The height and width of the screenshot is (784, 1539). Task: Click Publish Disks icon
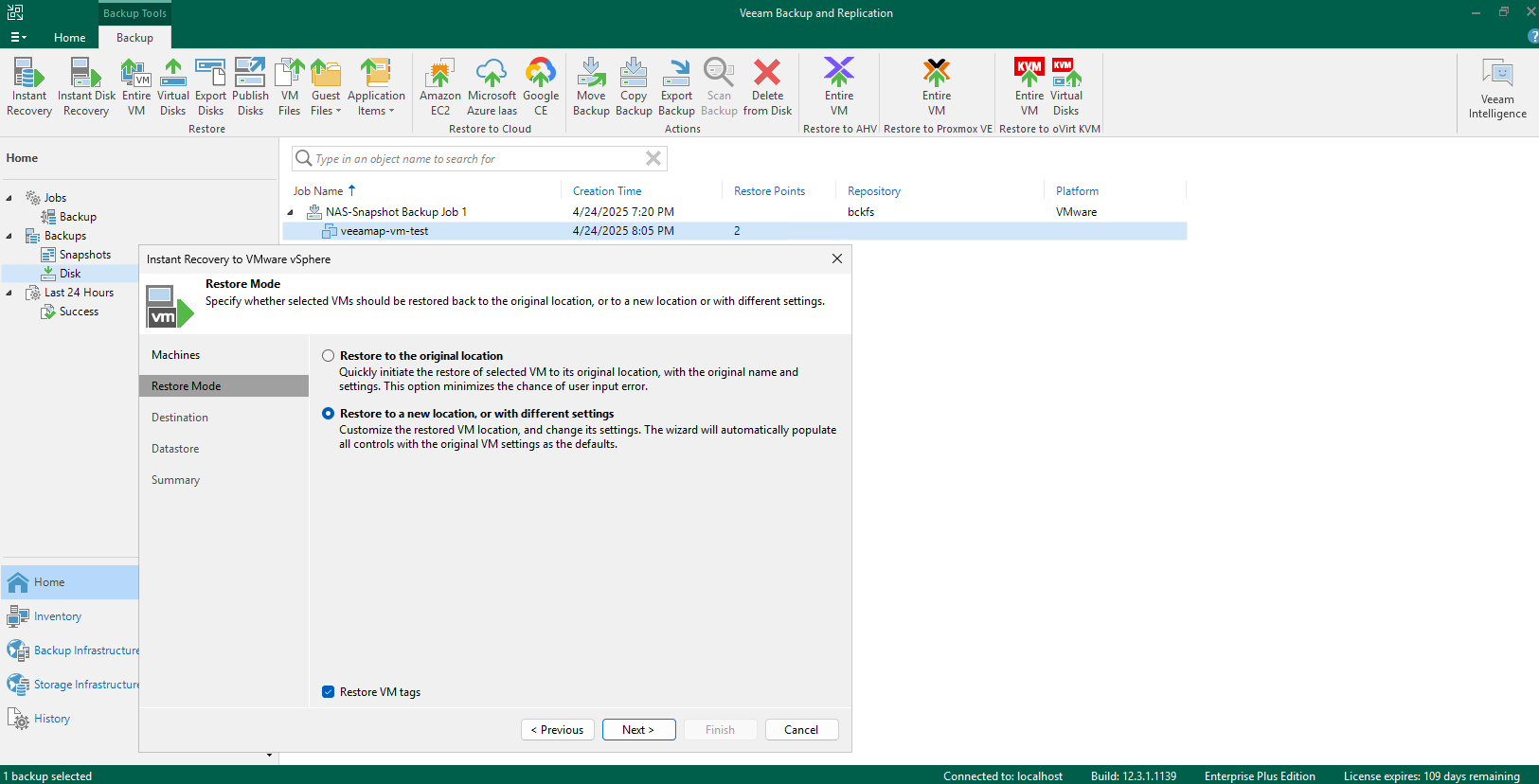[x=250, y=87]
